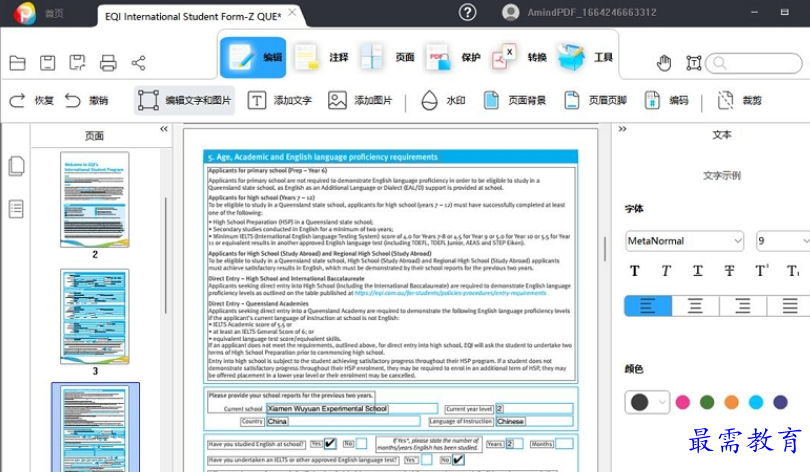Select the Hand pan tool
The width and height of the screenshot is (810, 472).
coord(664,63)
